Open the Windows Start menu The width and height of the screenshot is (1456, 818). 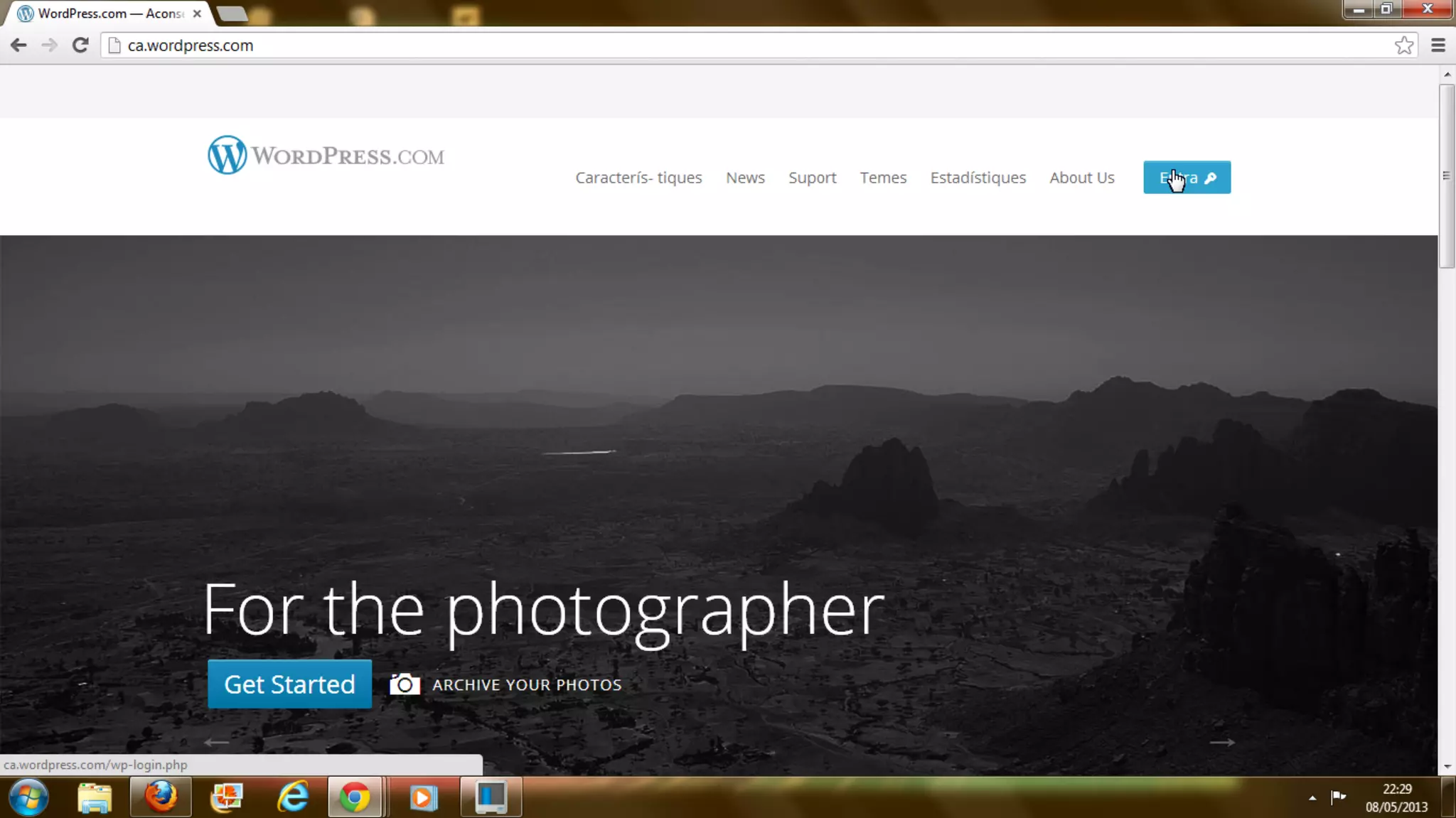[x=28, y=797]
